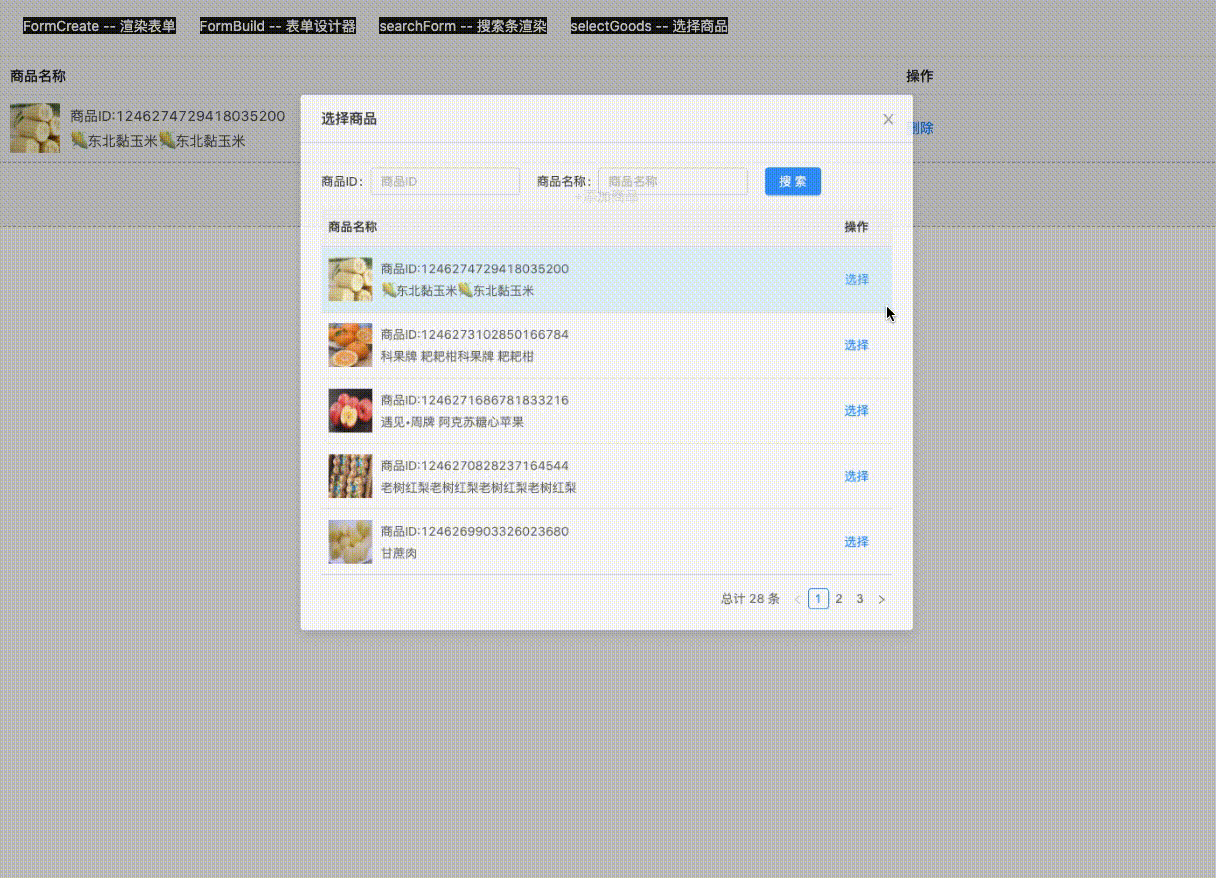
Task: Click text 商品ID:1246269903326023680
Action: click(475, 531)
